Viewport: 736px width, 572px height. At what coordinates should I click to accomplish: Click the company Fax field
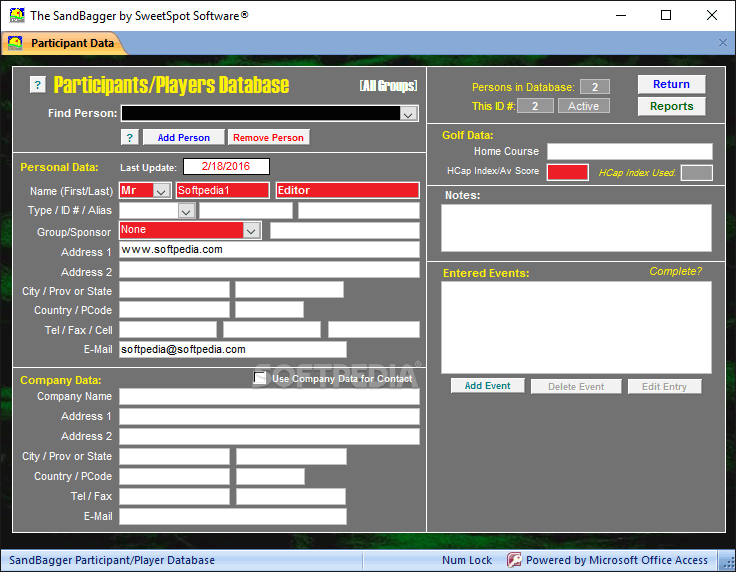[x=291, y=496]
